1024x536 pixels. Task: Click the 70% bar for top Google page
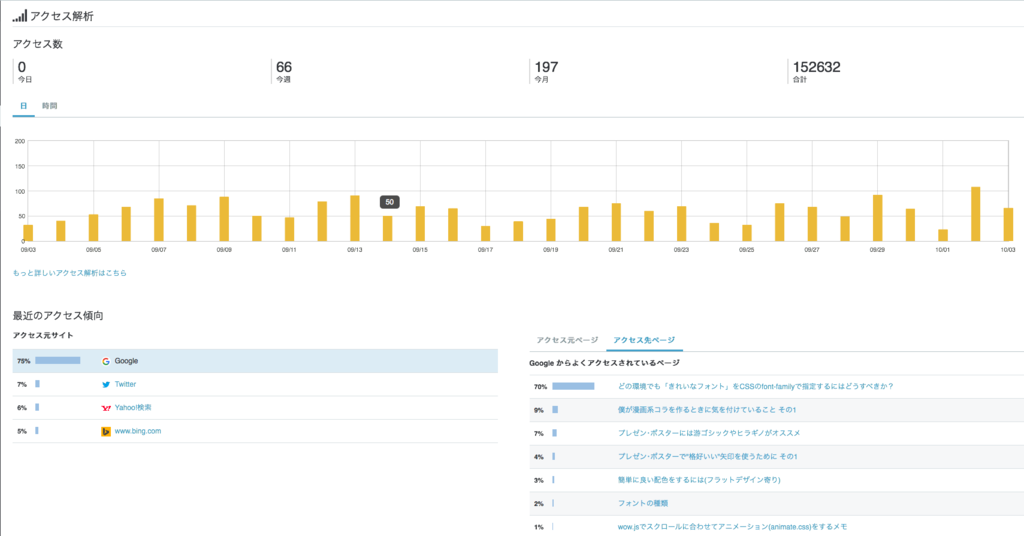coord(573,386)
